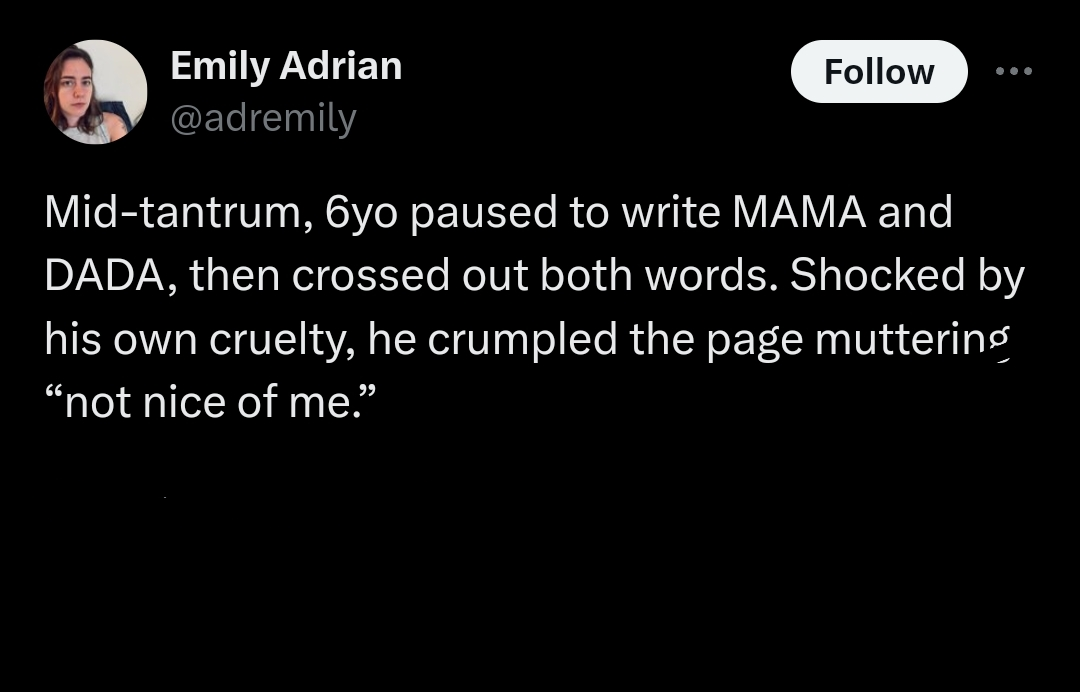The width and height of the screenshot is (1080, 692).
Task: Click the word muttering in the tweet
Action: pos(912,340)
